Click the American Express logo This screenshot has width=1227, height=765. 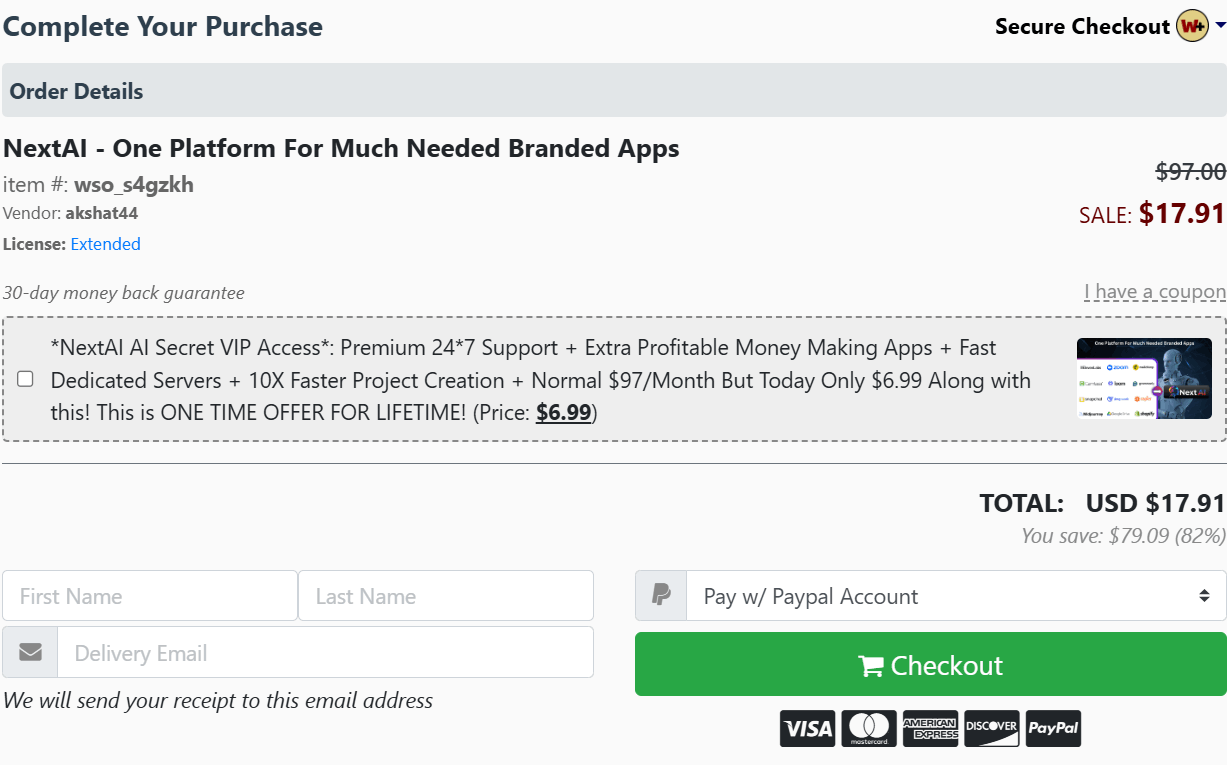(930, 728)
